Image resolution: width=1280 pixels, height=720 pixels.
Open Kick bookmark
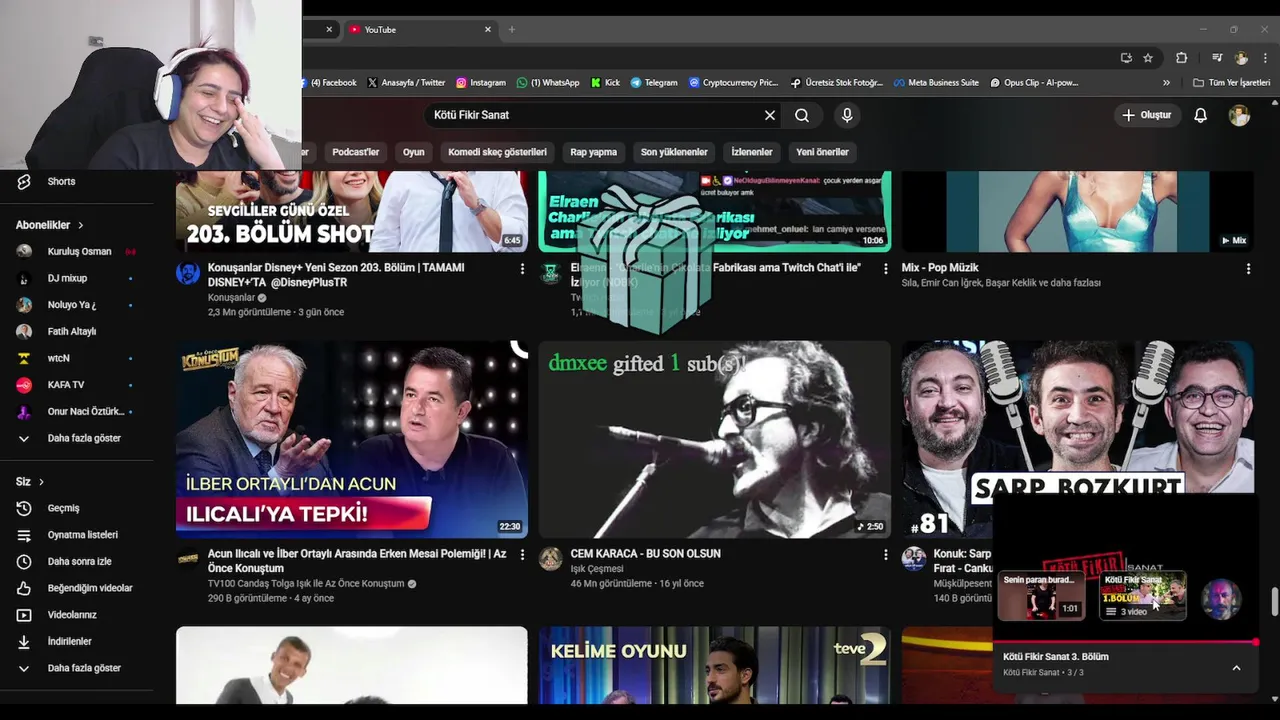[x=606, y=83]
